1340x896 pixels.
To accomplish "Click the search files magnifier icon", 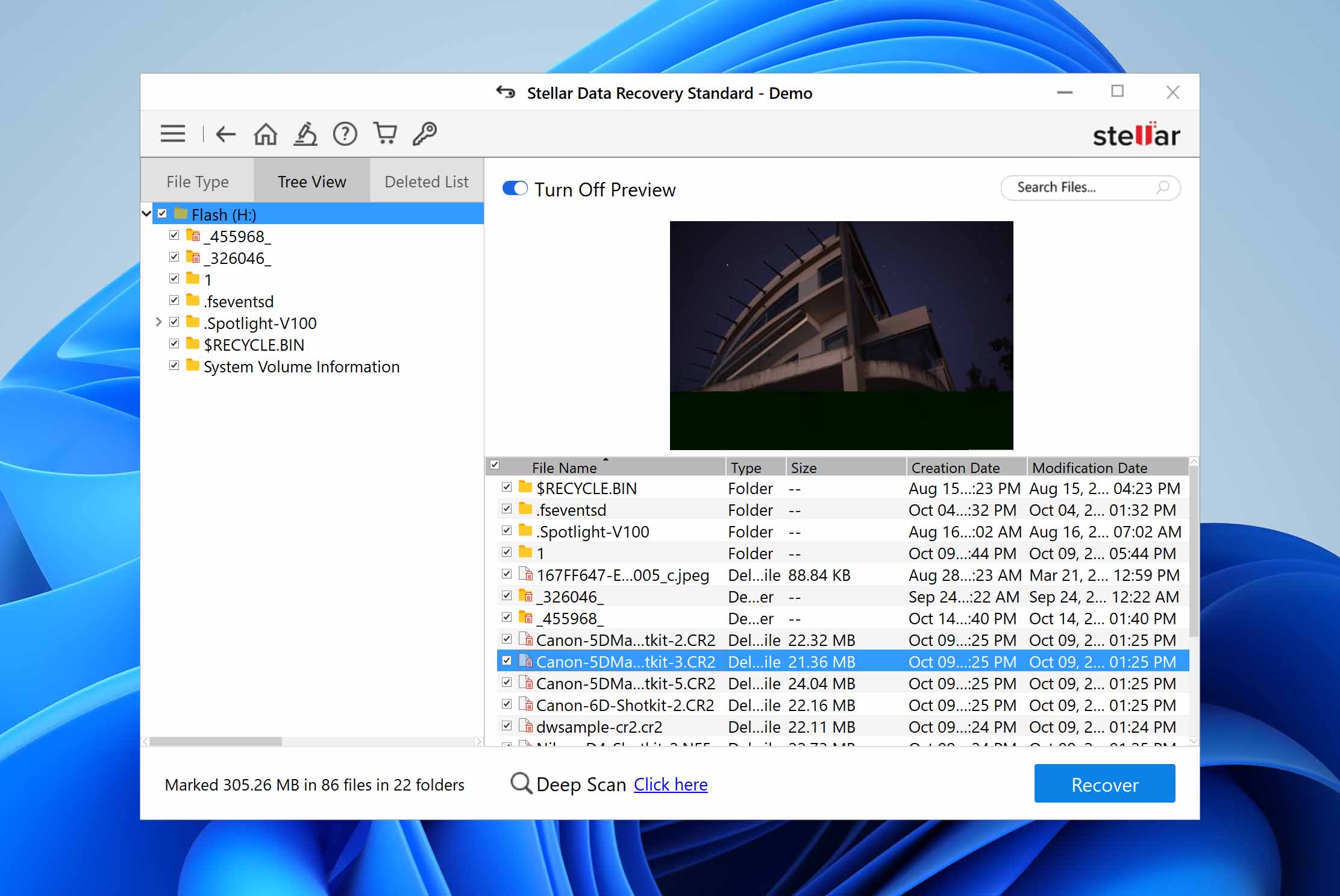I will click(x=1163, y=188).
